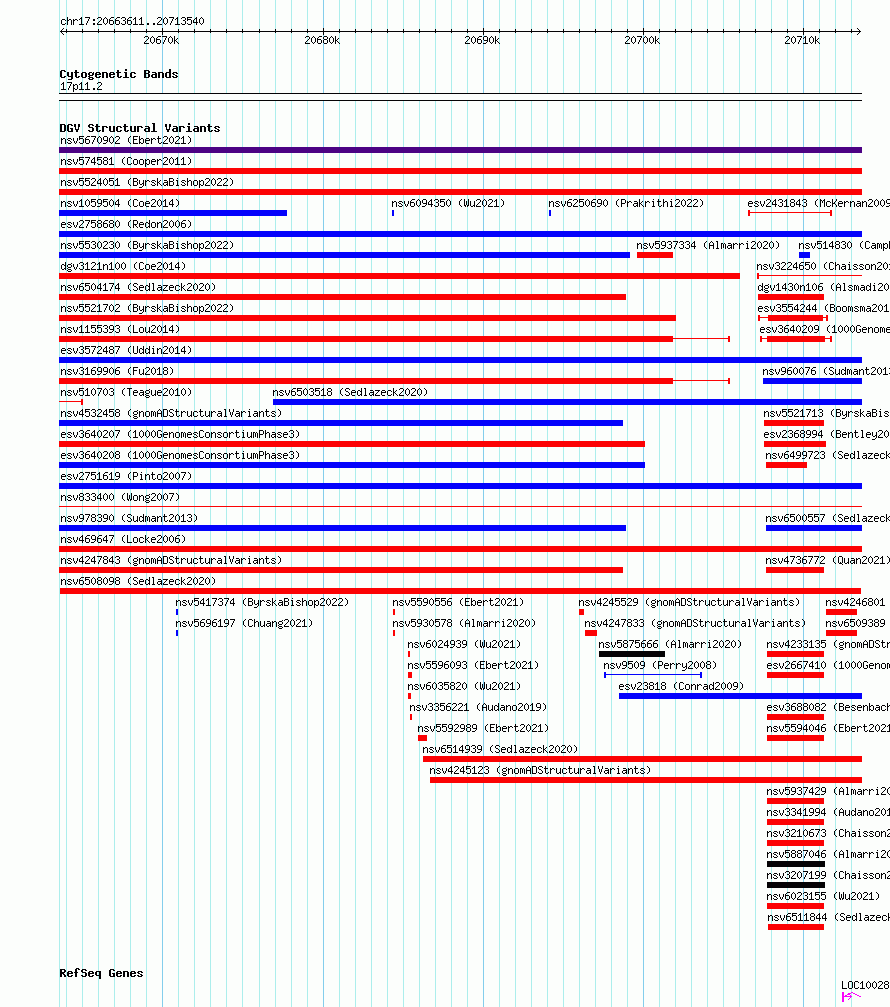This screenshot has width=890, height=1007.
Task: Open esv2431843 (McKernan2009) variant
Action: coord(818,203)
